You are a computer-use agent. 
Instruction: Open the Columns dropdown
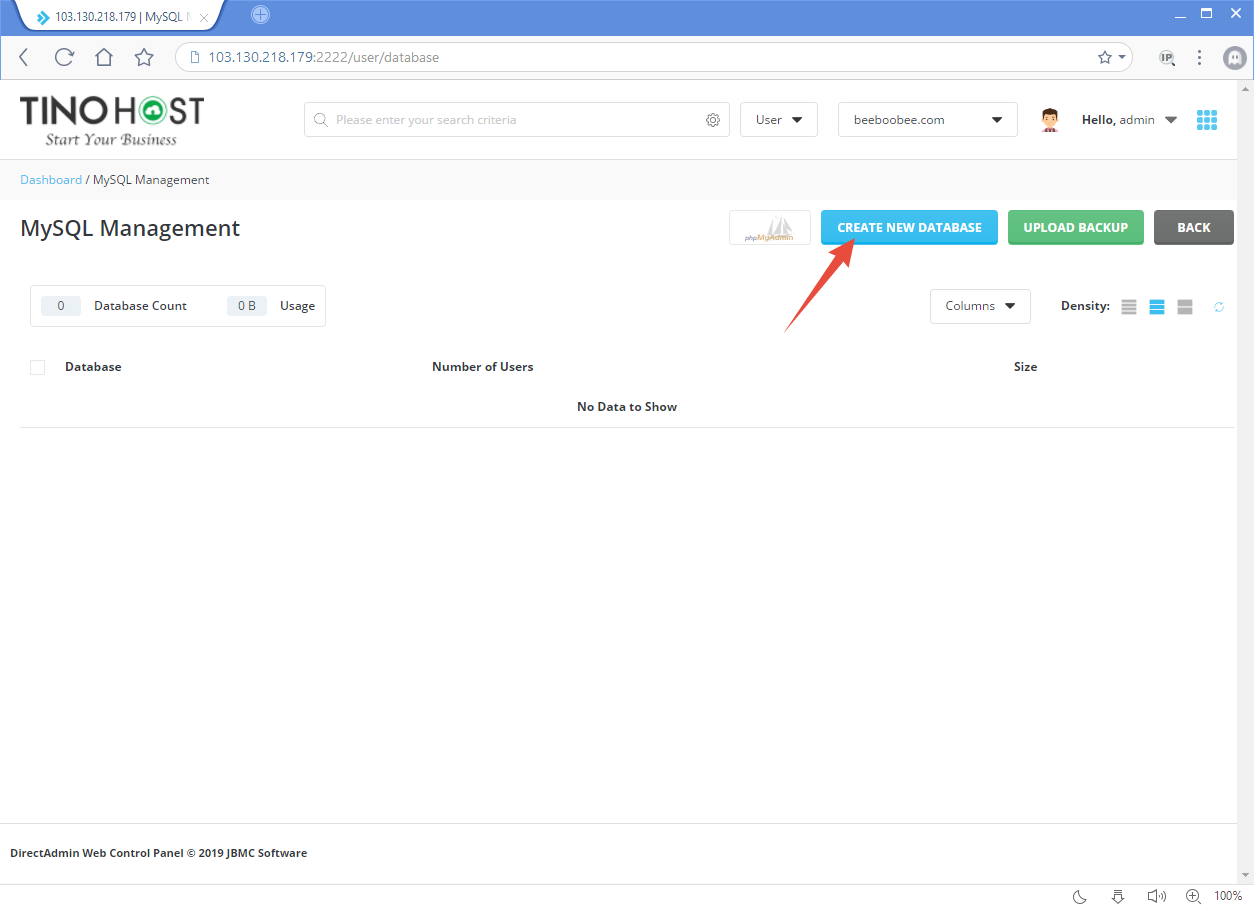click(979, 306)
